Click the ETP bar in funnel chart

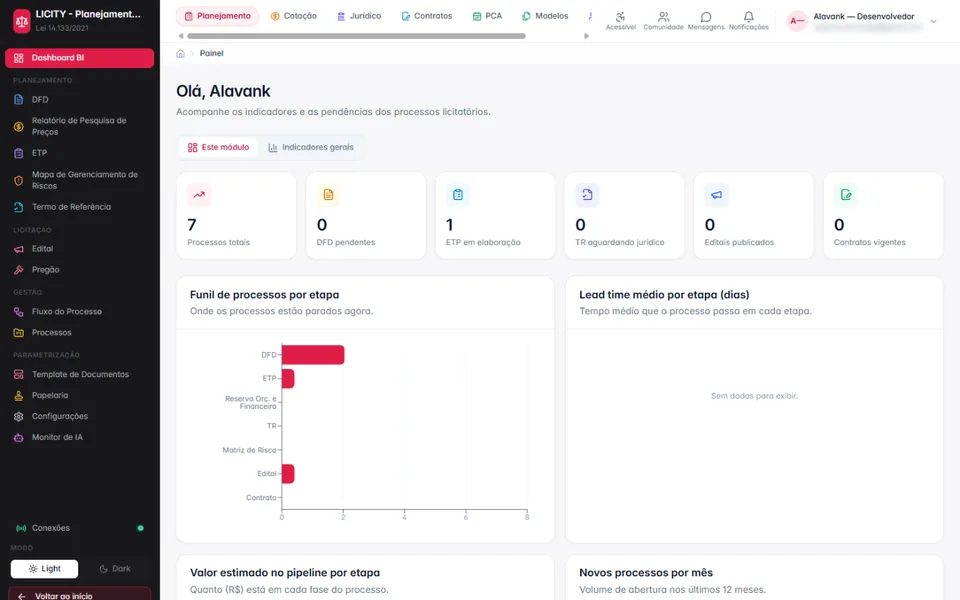pyautogui.click(x=288, y=378)
